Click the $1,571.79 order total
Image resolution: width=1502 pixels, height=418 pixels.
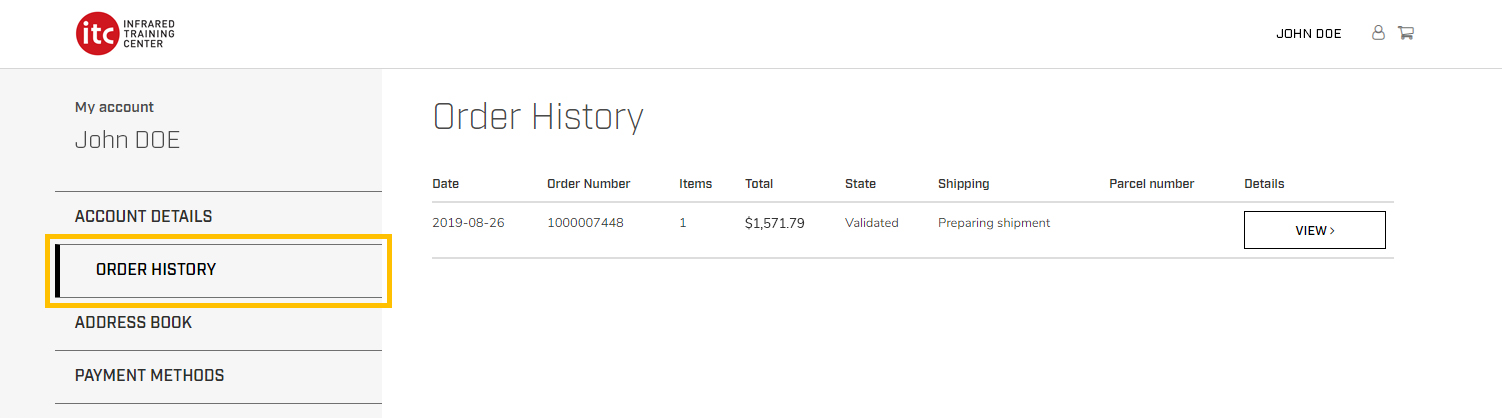(x=774, y=223)
